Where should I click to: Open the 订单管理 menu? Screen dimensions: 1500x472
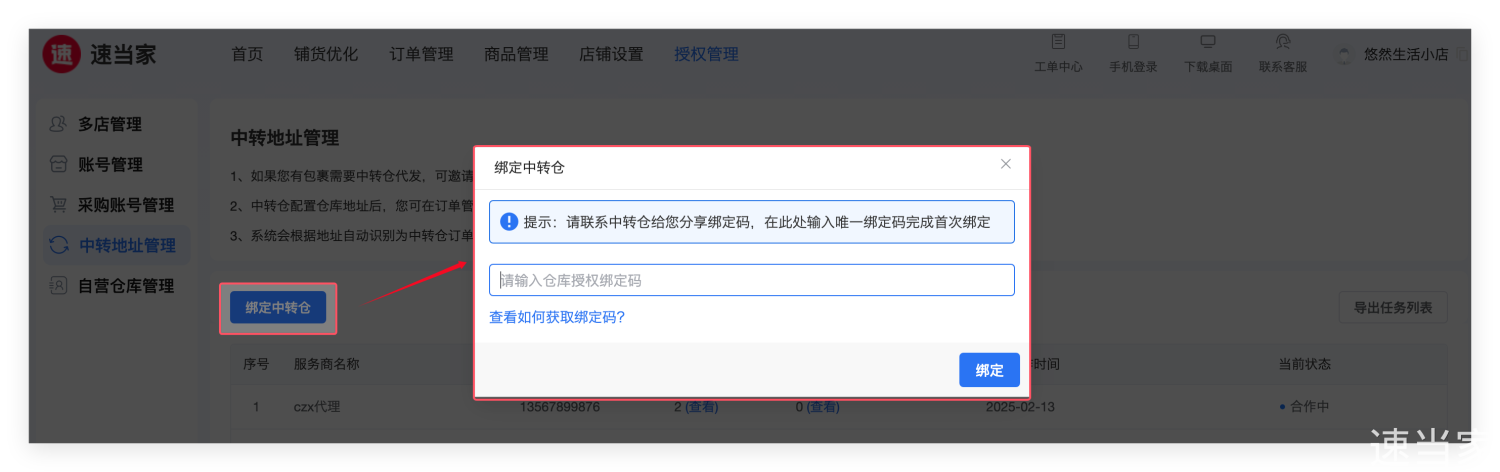[421, 54]
